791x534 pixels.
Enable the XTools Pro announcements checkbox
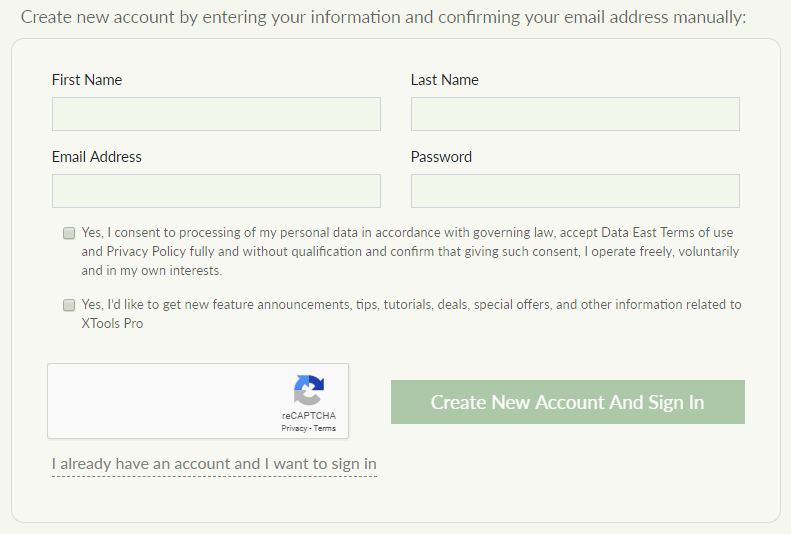coord(69,305)
